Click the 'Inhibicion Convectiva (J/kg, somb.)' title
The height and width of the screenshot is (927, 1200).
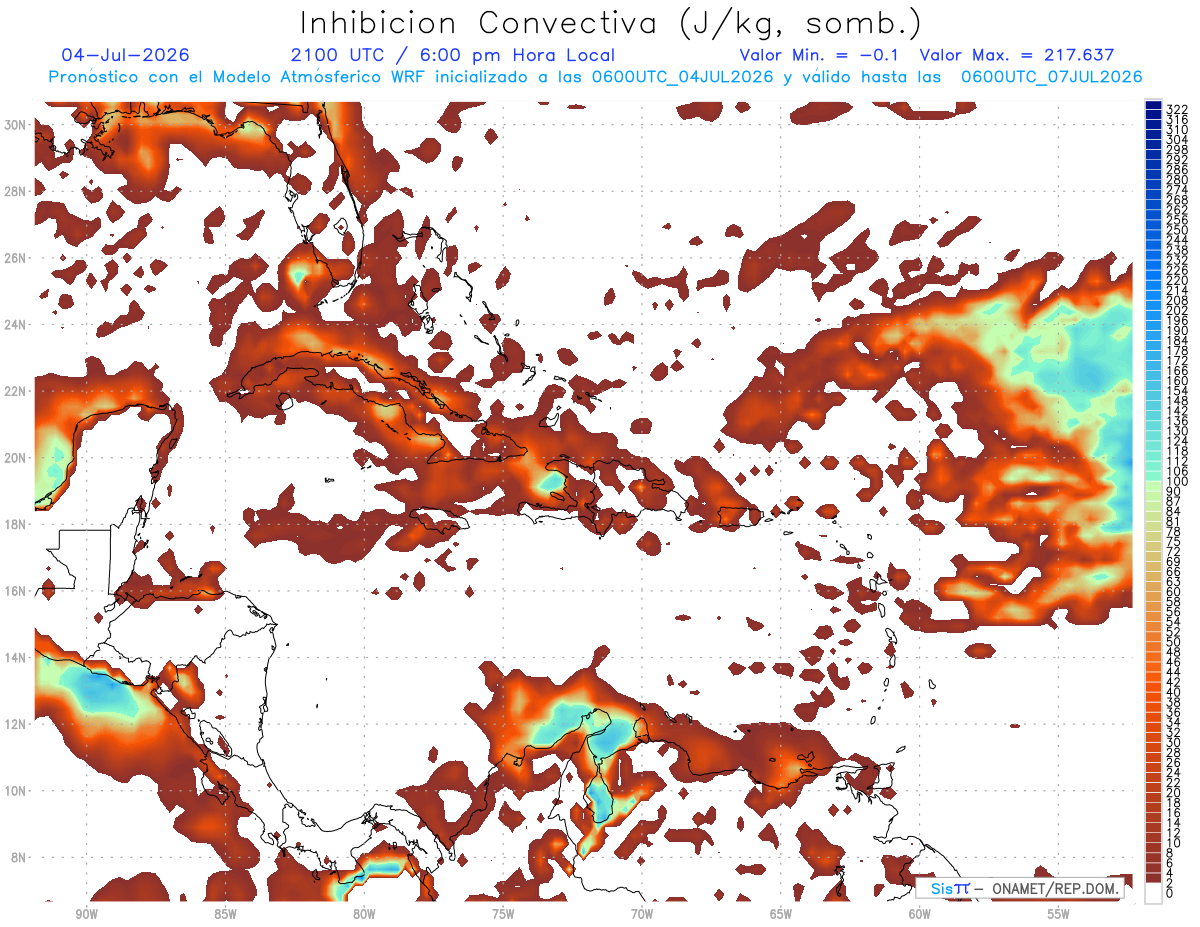pos(611,23)
